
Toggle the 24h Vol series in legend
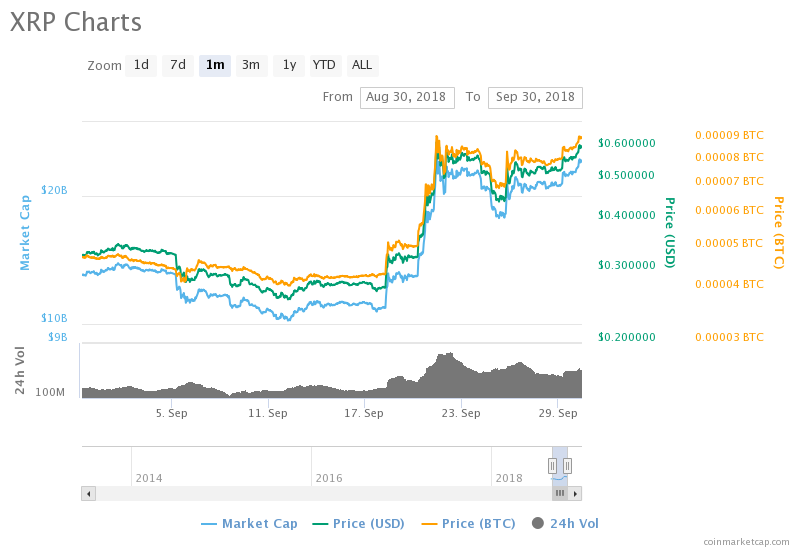(565, 523)
